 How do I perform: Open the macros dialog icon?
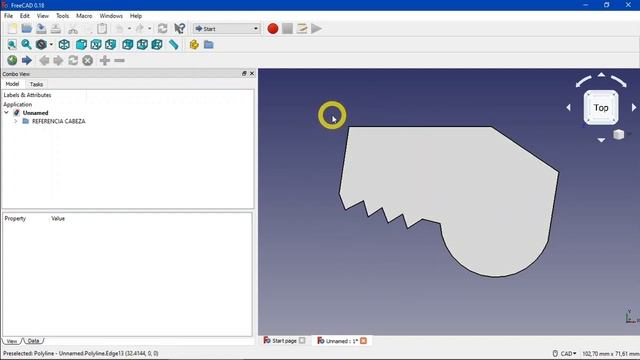[302, 29]
